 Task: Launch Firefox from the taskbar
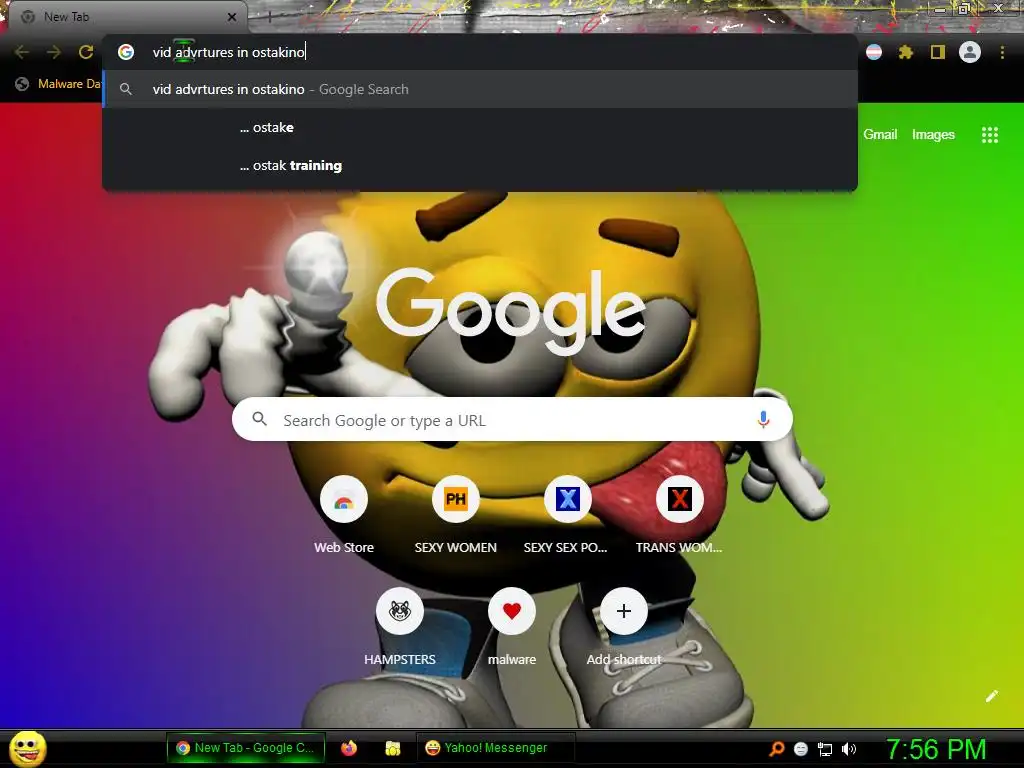coord(349,748)
